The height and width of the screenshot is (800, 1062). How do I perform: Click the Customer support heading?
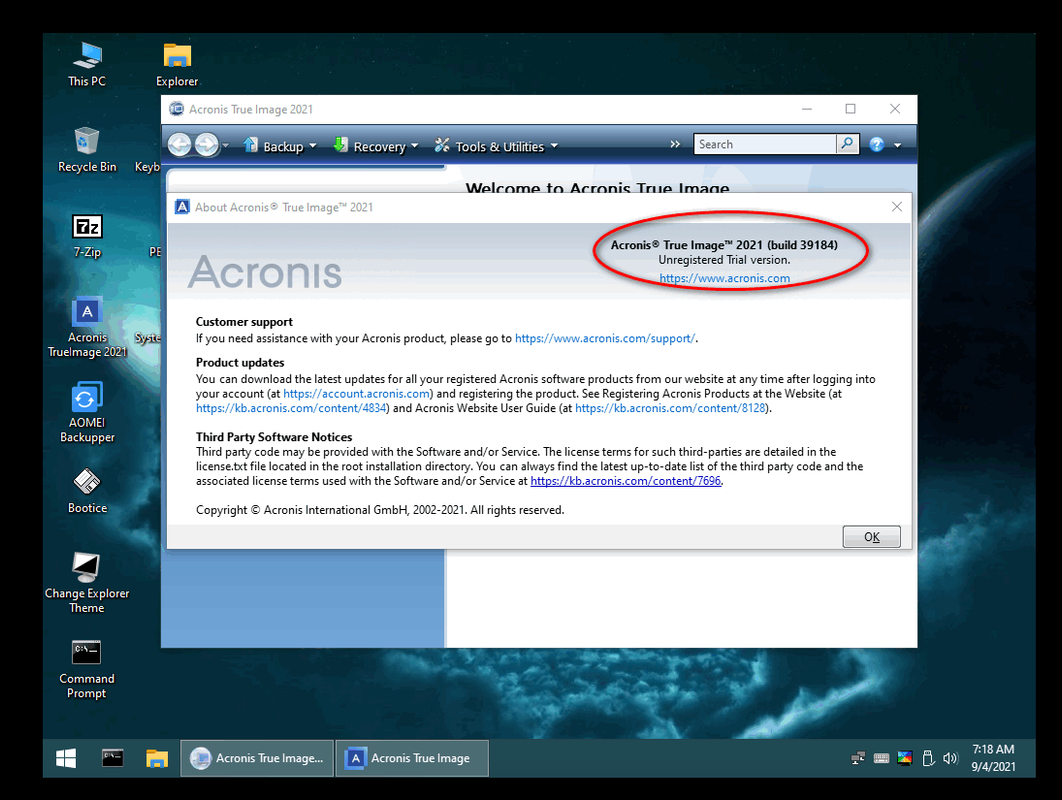coord(245,322)
